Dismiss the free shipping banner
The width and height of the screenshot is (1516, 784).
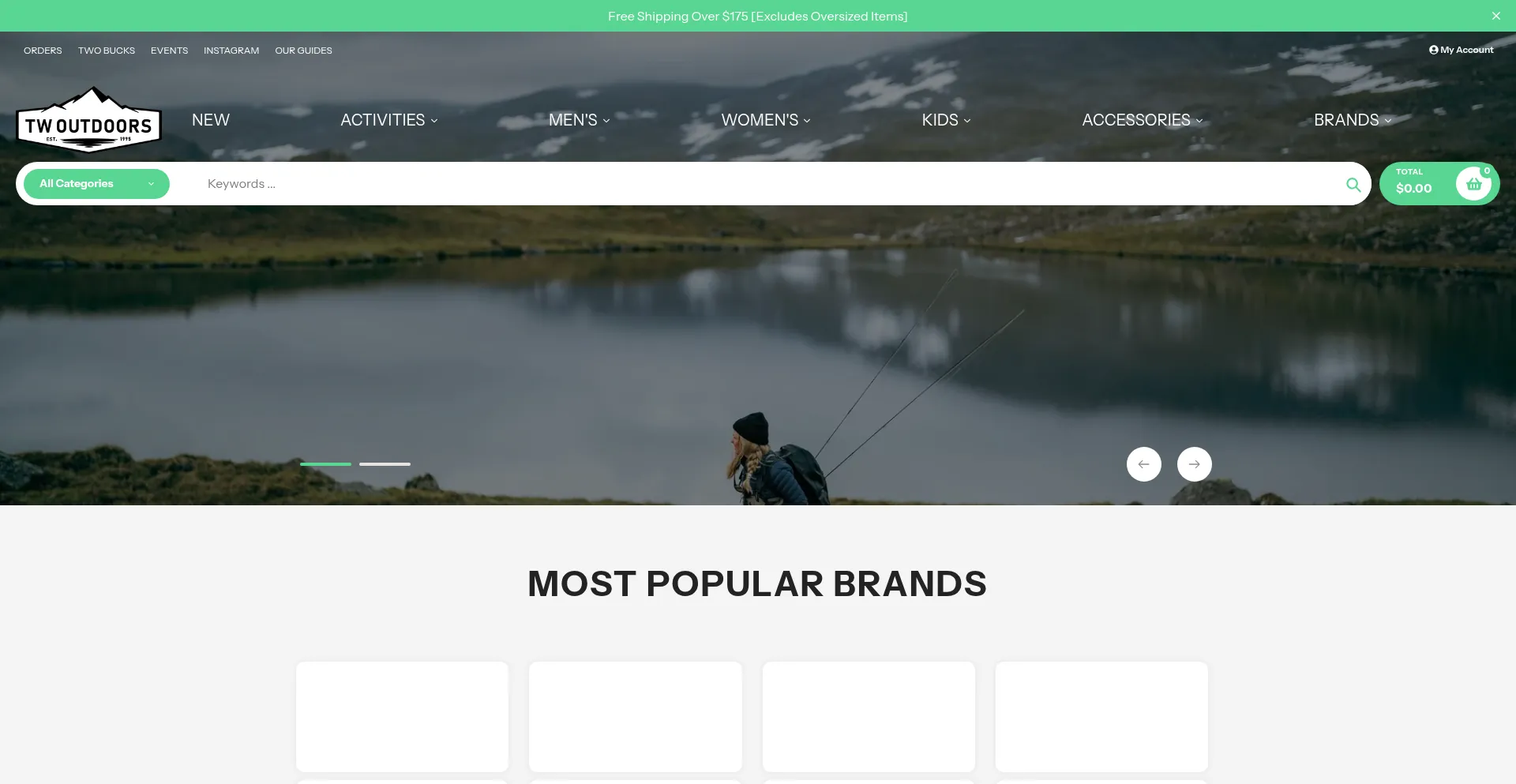[1495, 16]
